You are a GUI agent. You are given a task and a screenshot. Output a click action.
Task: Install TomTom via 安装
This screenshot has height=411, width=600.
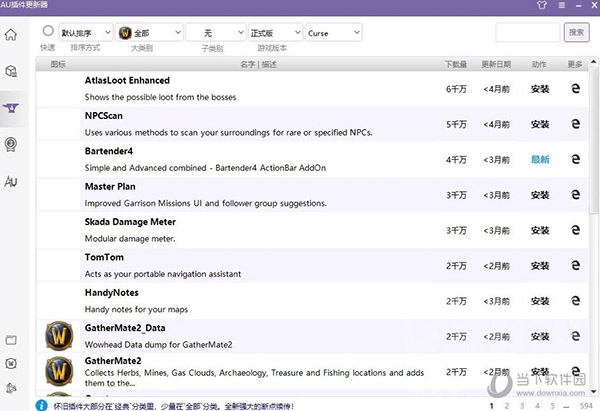pos(540,266)
